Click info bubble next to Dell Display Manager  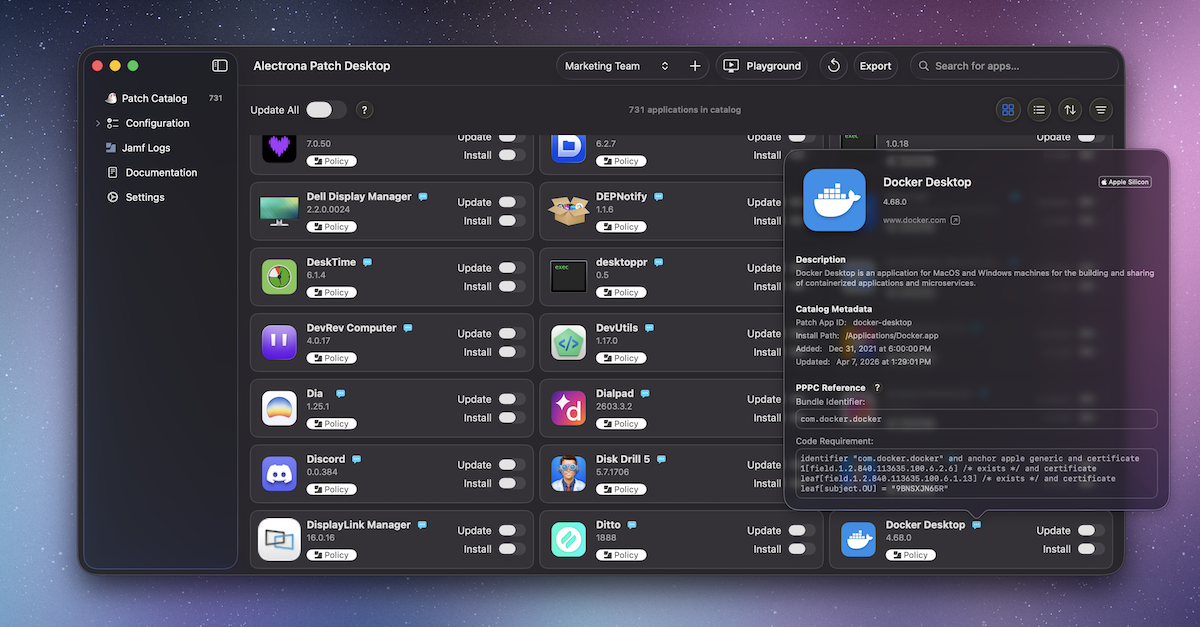(423, 197)
